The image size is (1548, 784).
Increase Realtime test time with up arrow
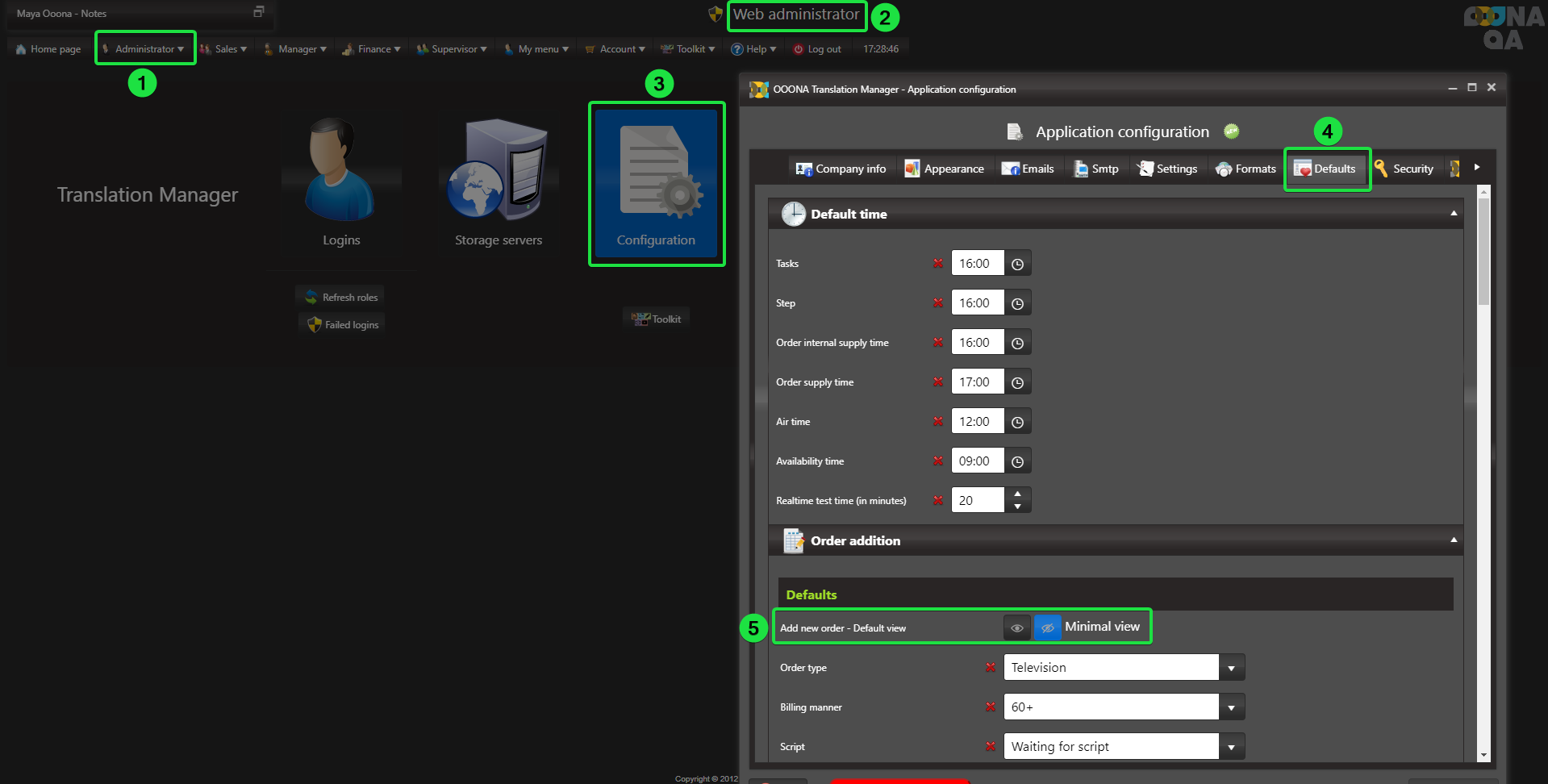tap(1017, 494)
